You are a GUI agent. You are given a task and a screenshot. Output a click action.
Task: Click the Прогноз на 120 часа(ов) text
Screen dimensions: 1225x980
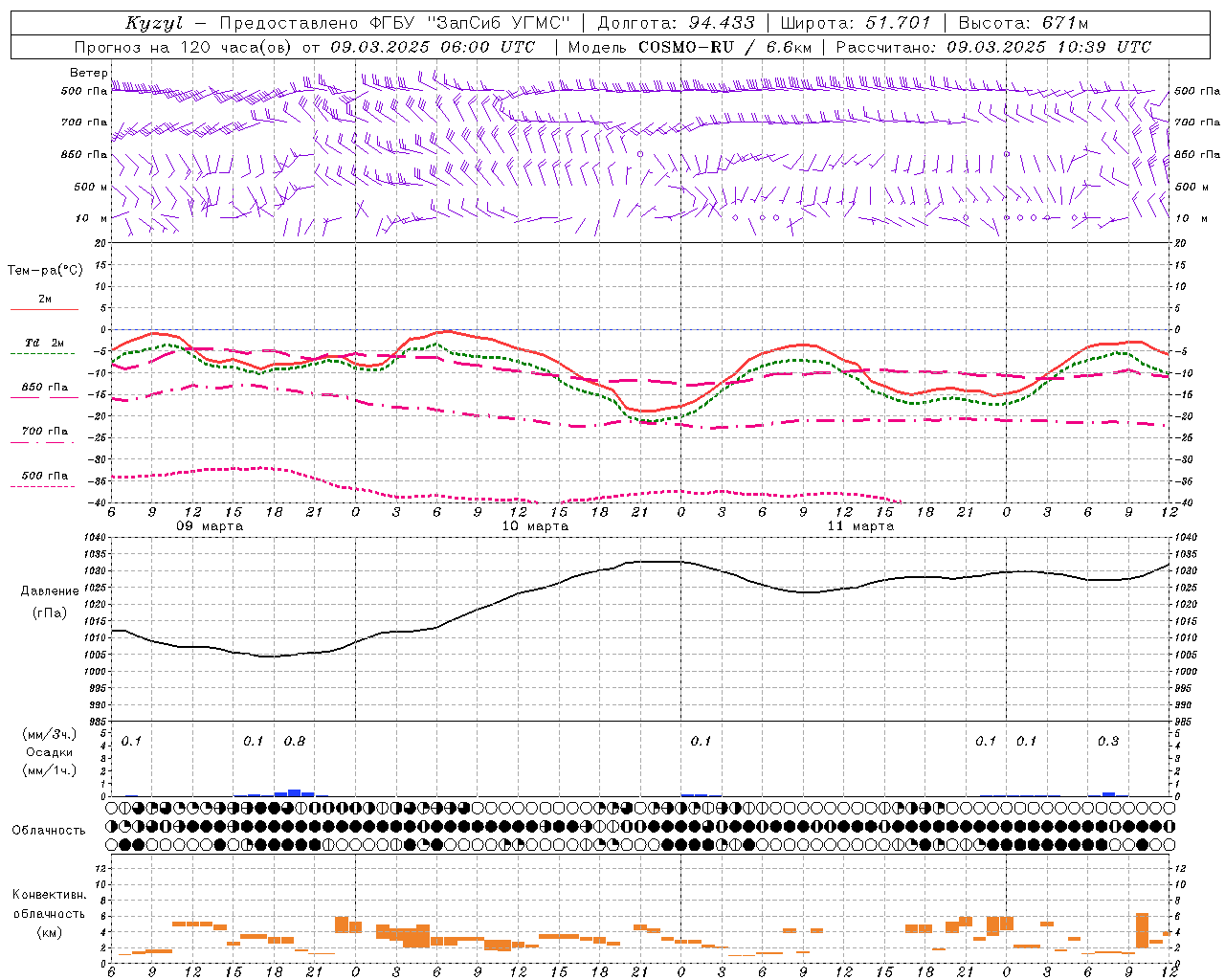click(x=185, y=47)
